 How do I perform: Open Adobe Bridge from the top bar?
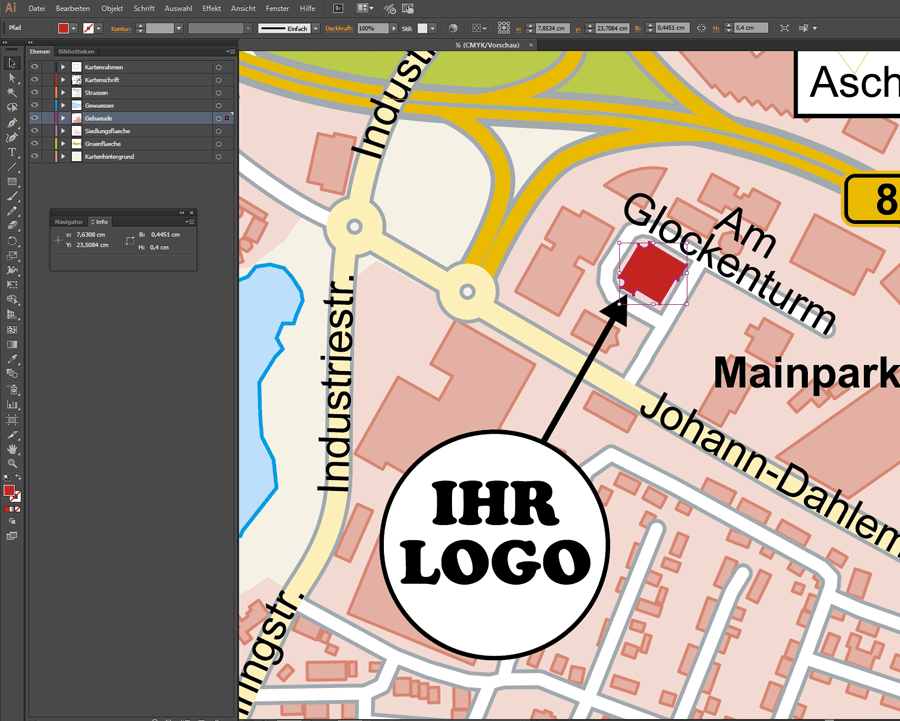[338, 8]
